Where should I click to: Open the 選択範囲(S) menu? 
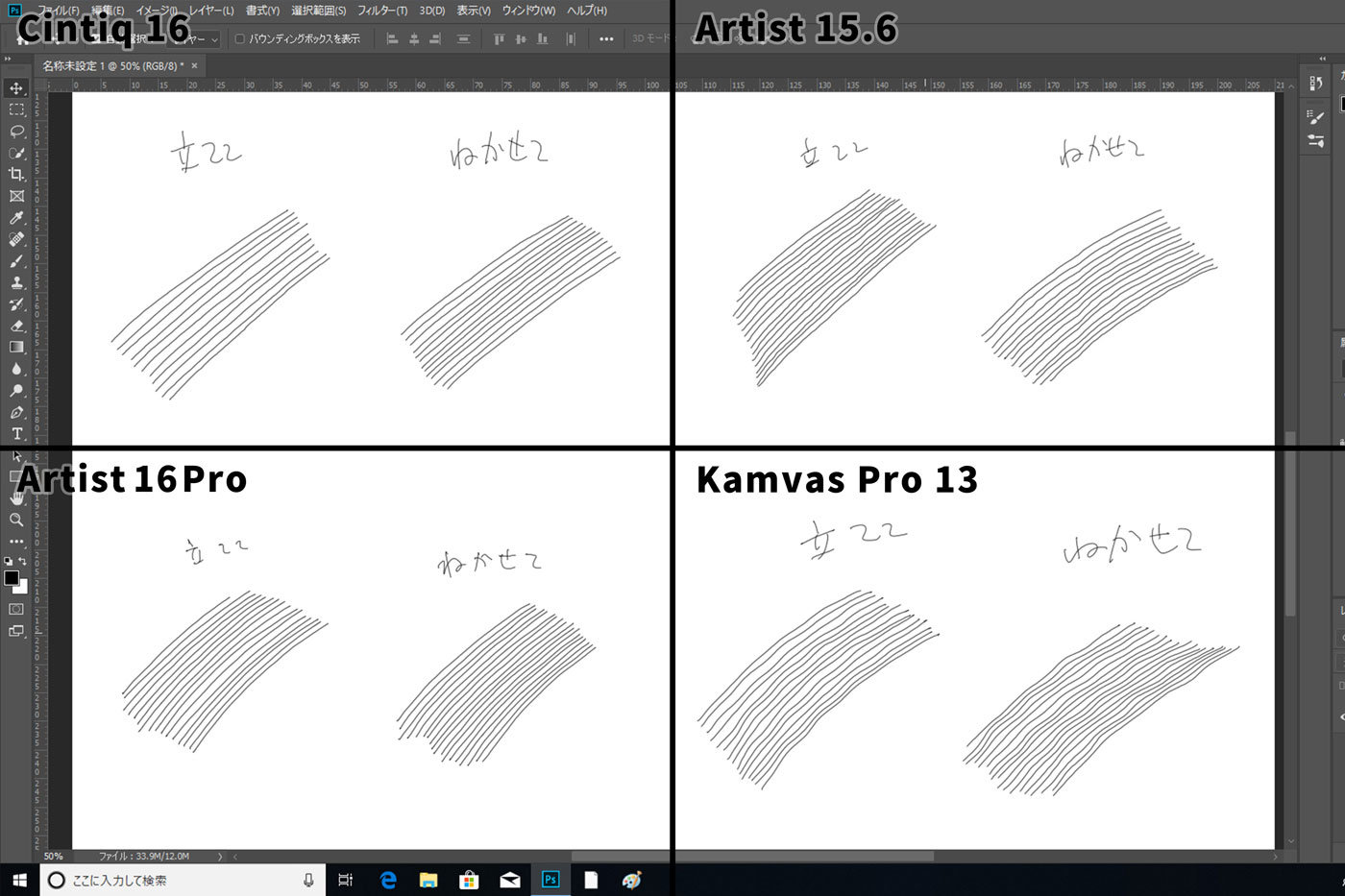coord(319,11)
